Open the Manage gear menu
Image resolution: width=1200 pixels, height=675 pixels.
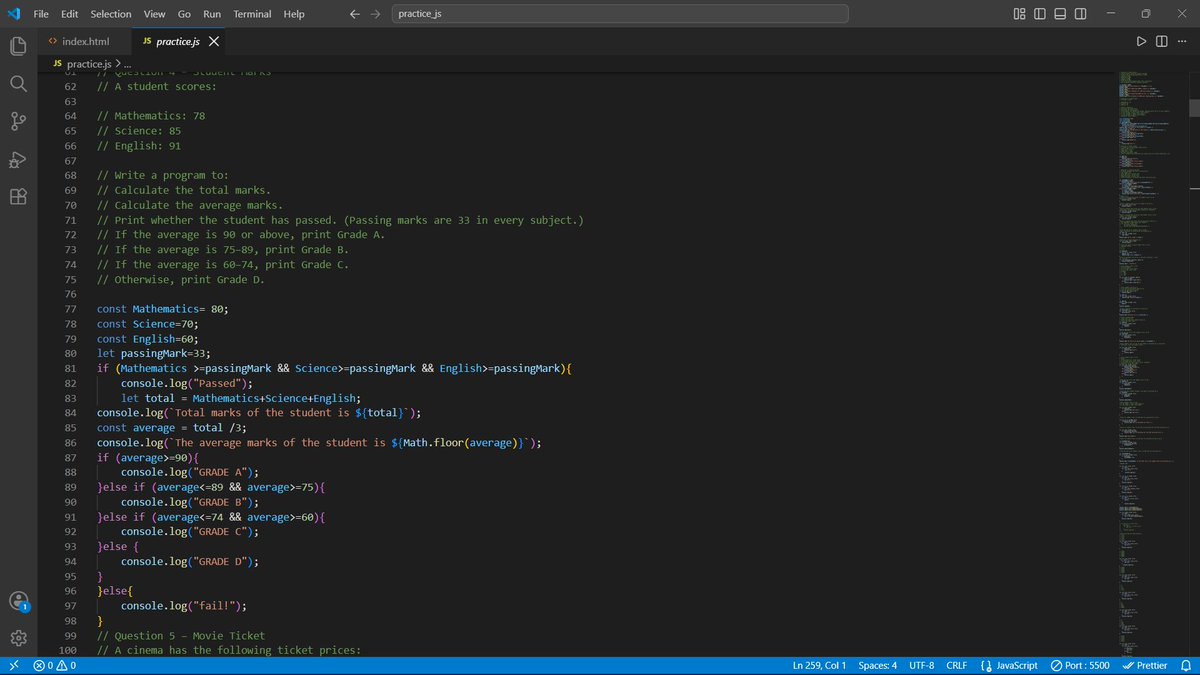click(x=17, y=638)
